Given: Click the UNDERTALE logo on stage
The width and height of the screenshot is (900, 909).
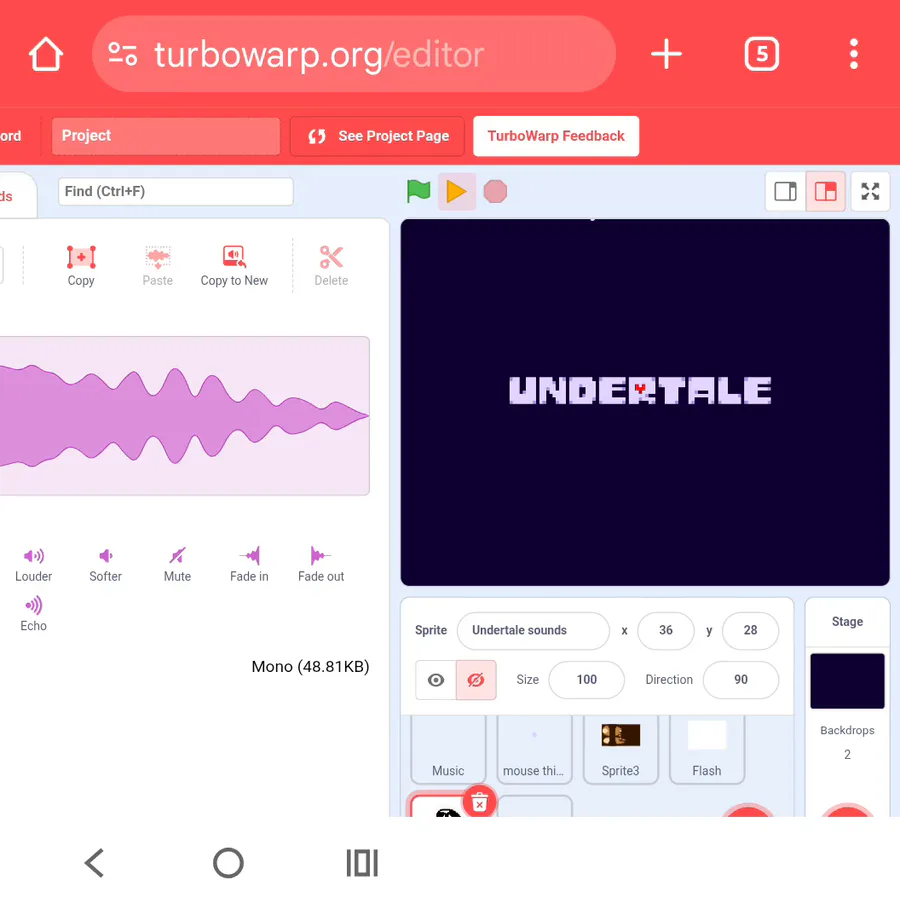Looking at the screenshot, I should (x=640, y=390).
